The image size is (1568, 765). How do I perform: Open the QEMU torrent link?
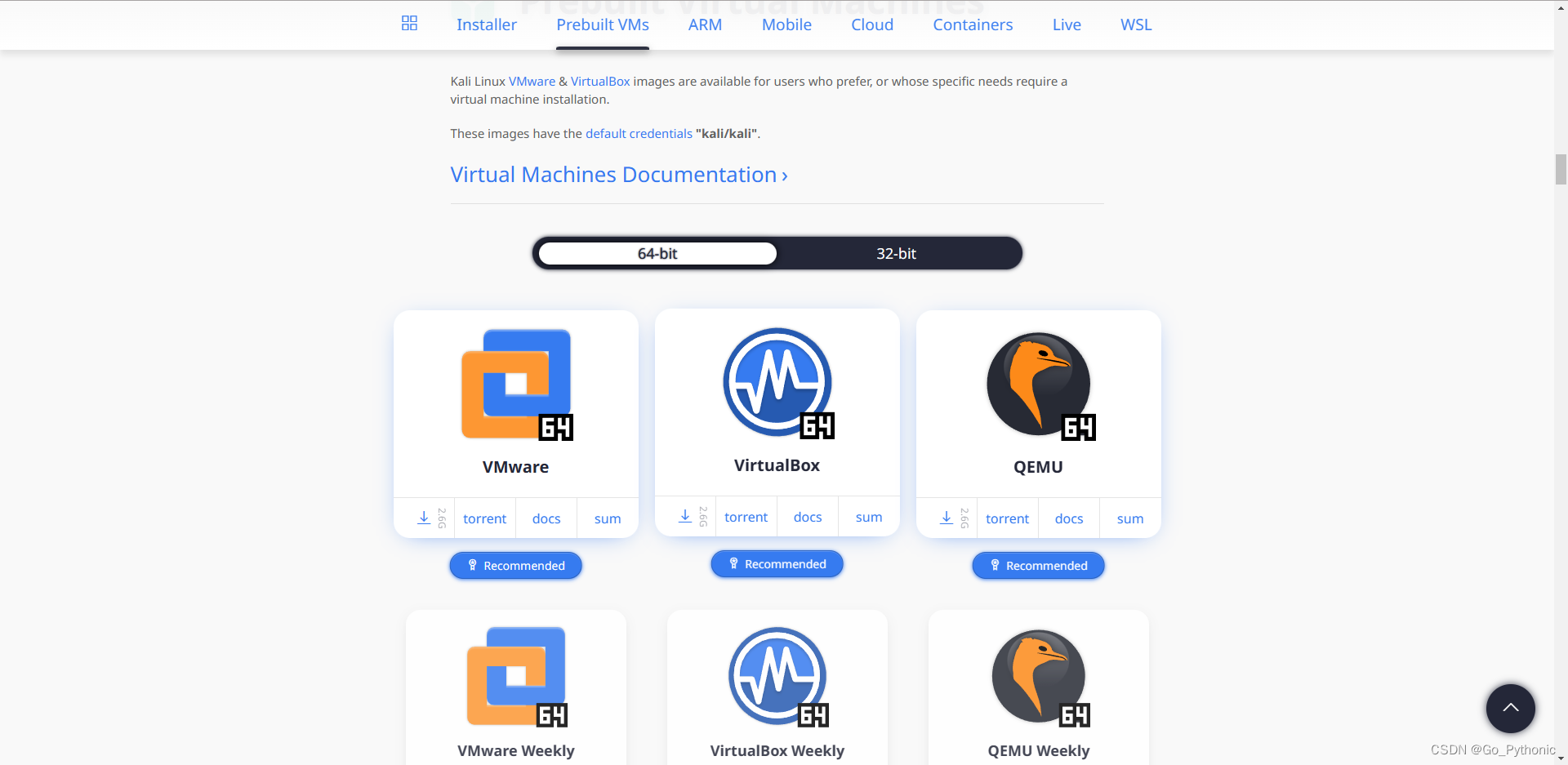(1008, 518)
